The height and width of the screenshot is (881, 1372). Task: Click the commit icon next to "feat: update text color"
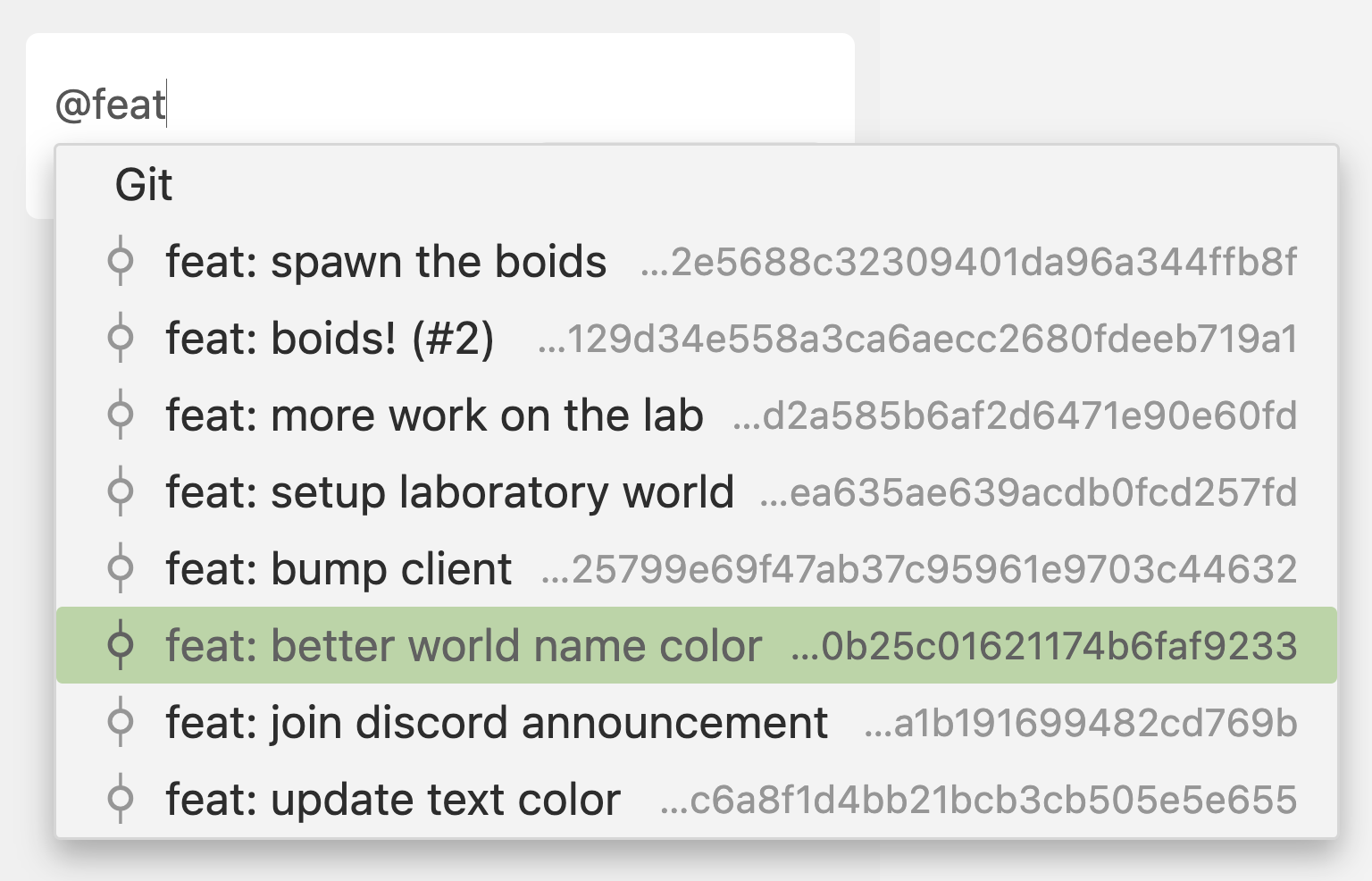(x=121, y=800)
